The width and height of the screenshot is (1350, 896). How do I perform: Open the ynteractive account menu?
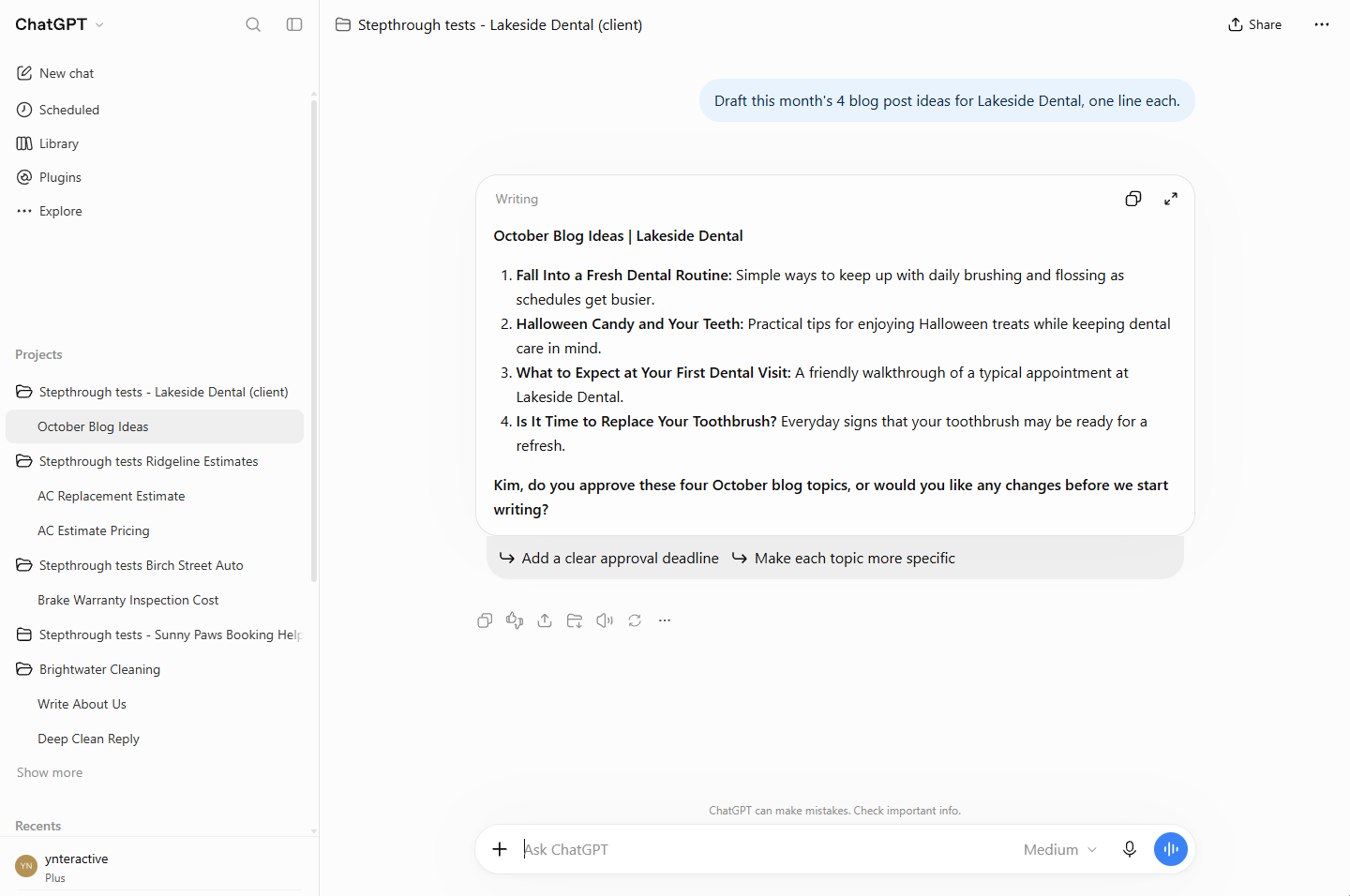155,867
